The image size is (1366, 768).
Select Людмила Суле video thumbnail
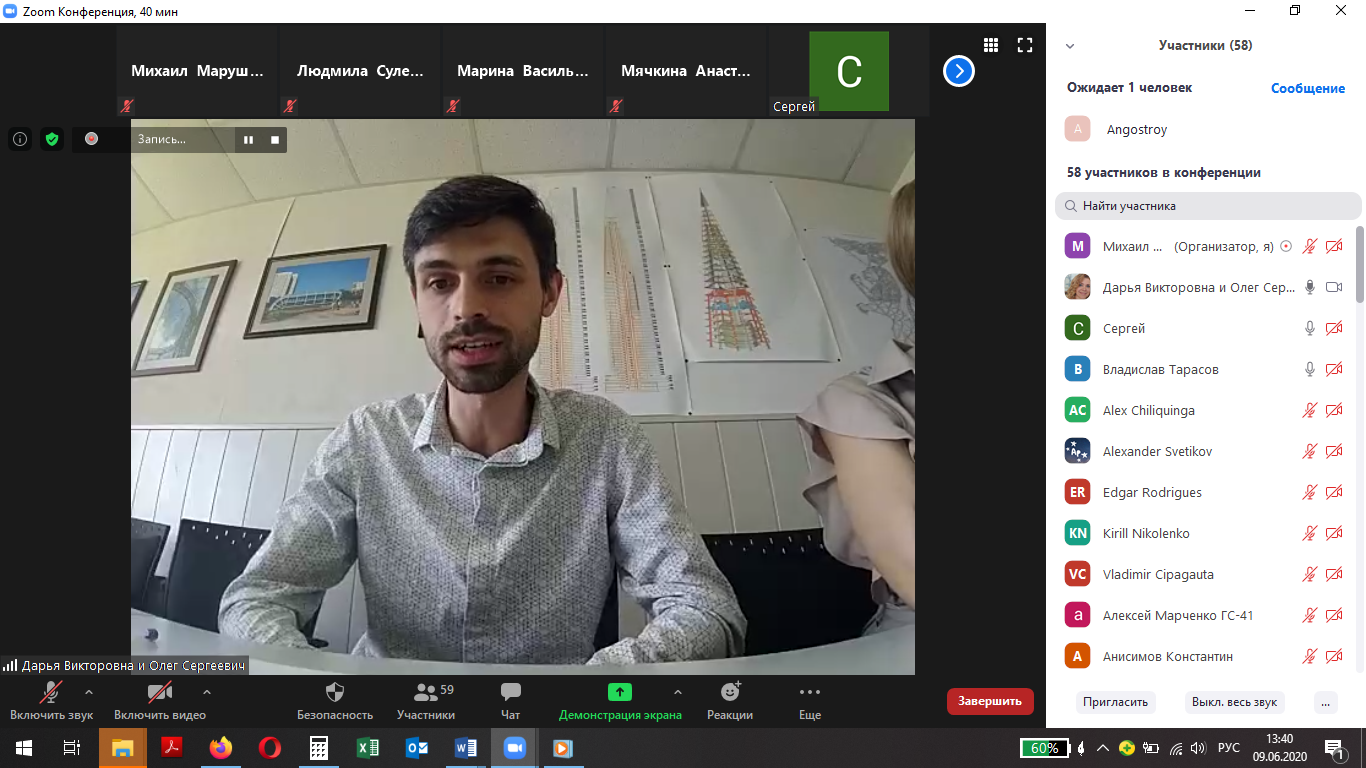pyautogui.click(x=361, y=71)
